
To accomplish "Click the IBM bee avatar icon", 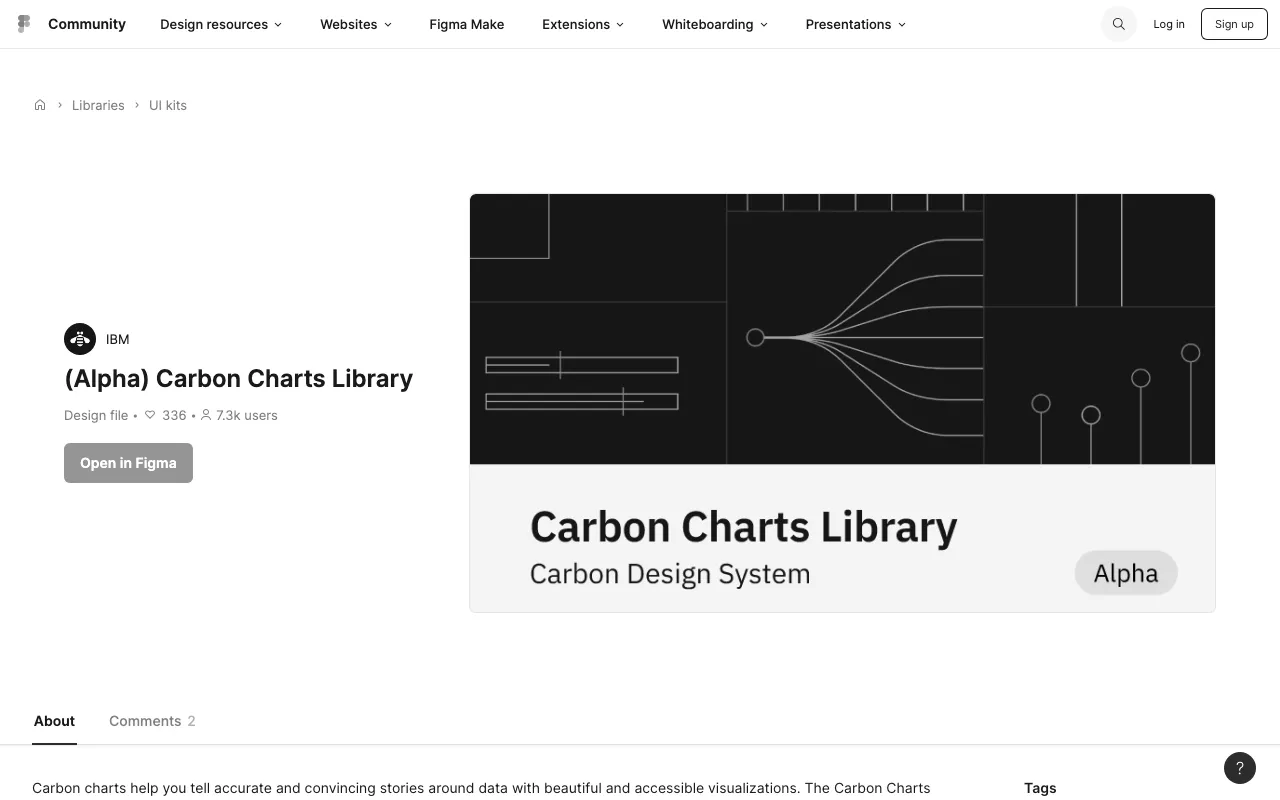I will 80,339.
